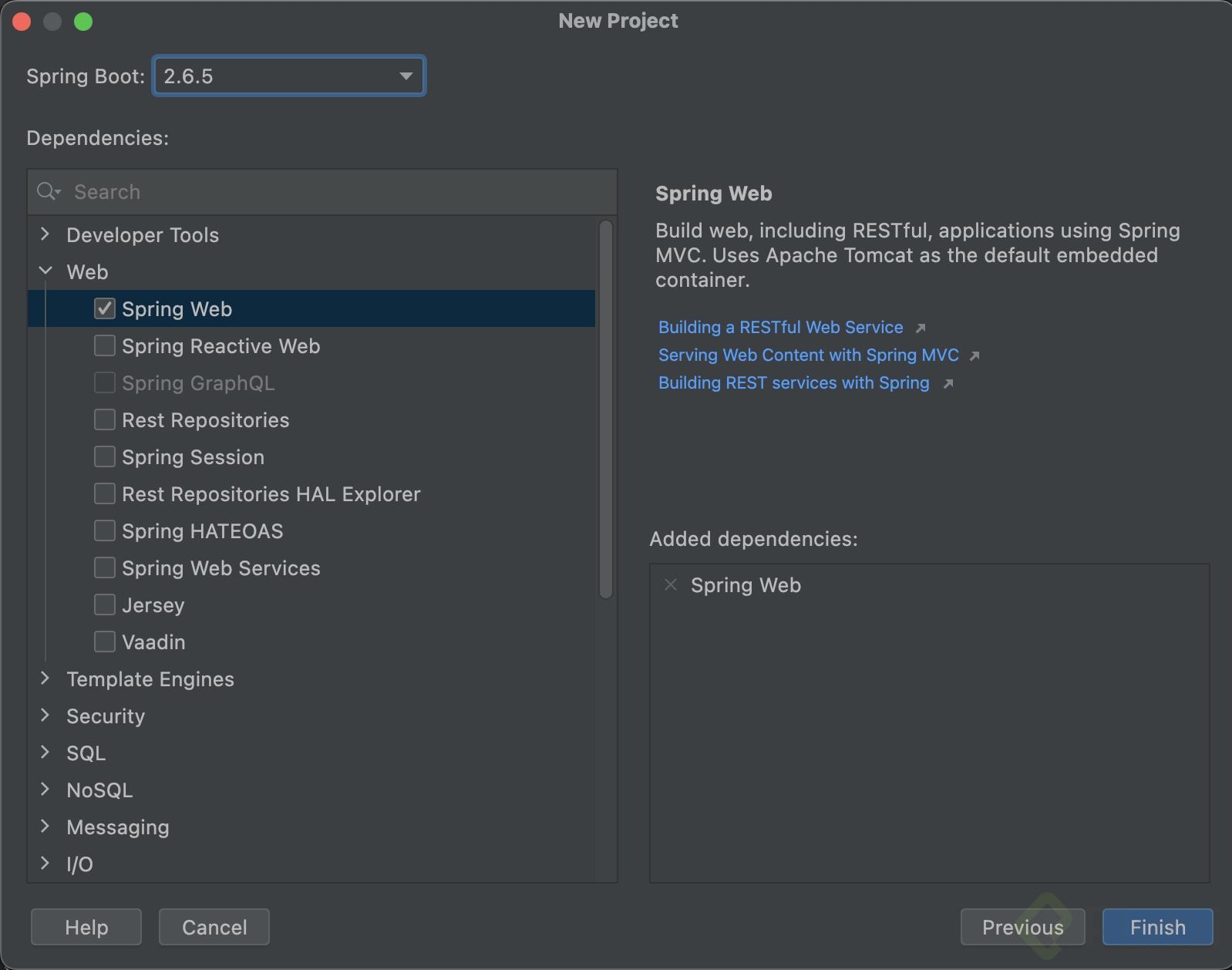The image size is (1232, 970).
Task: Click Finish to create the project
Action: point(1157,927)
